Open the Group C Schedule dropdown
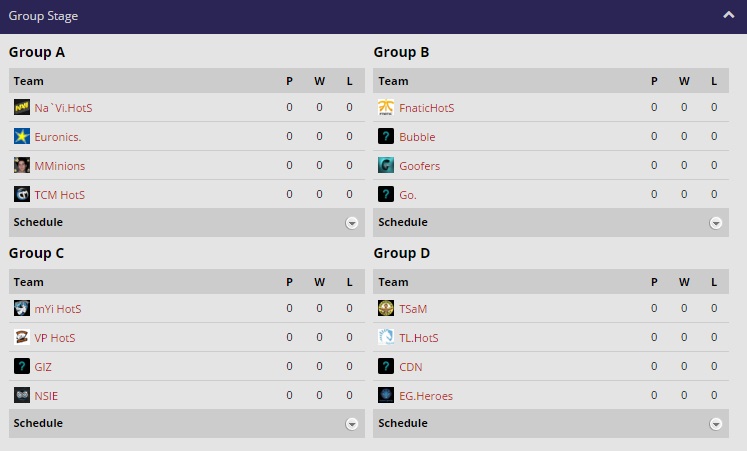747x451 pixels. pos(352,424)
